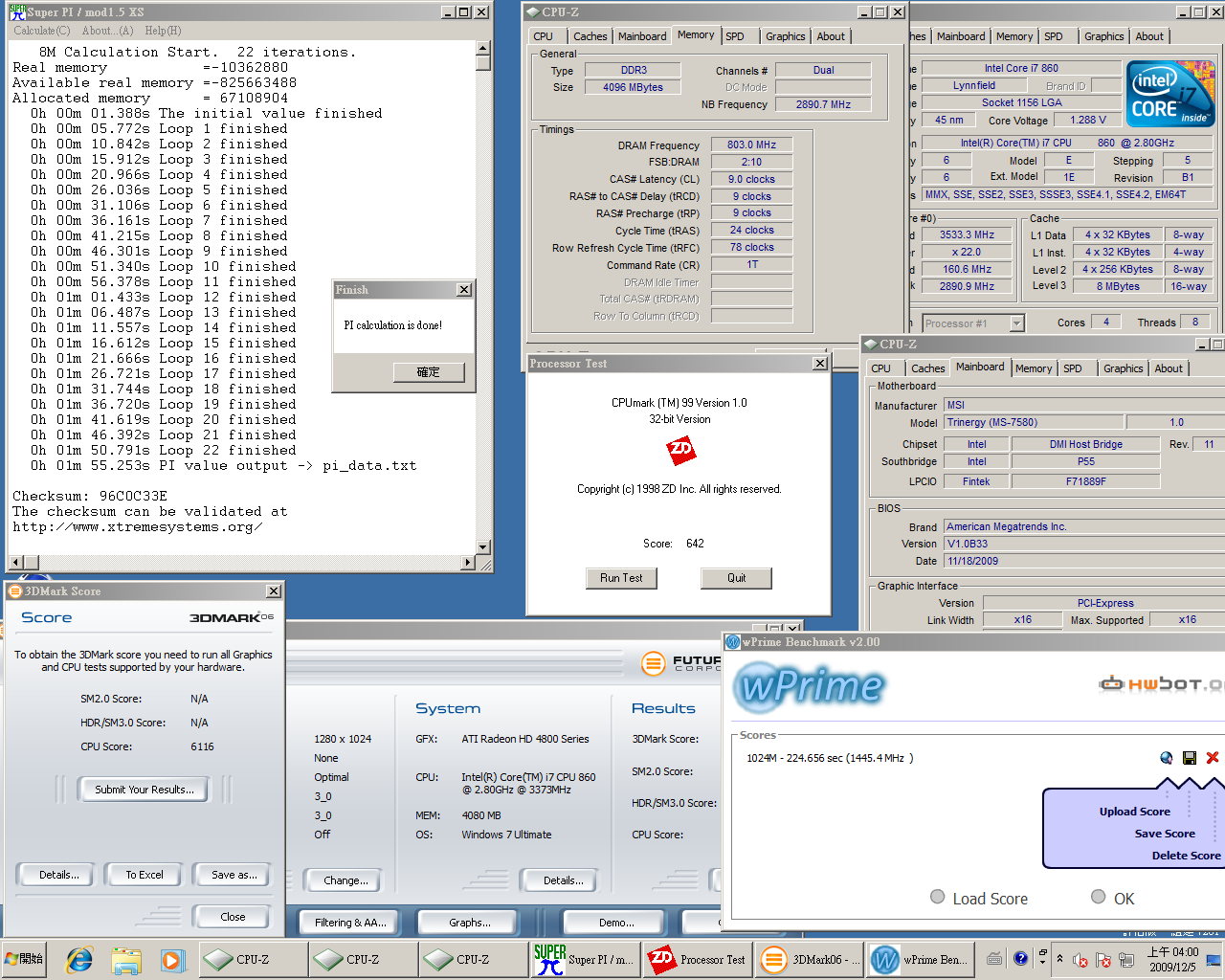Click Super PI horizontal scrollbar left arrow

[x=15, y=563]
